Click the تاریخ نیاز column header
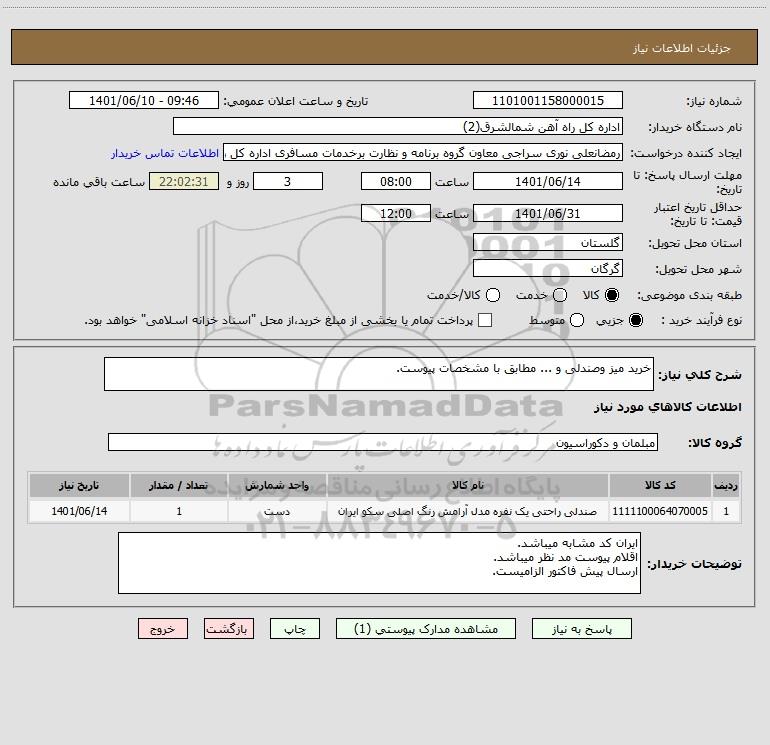 [x=79, y=485]
